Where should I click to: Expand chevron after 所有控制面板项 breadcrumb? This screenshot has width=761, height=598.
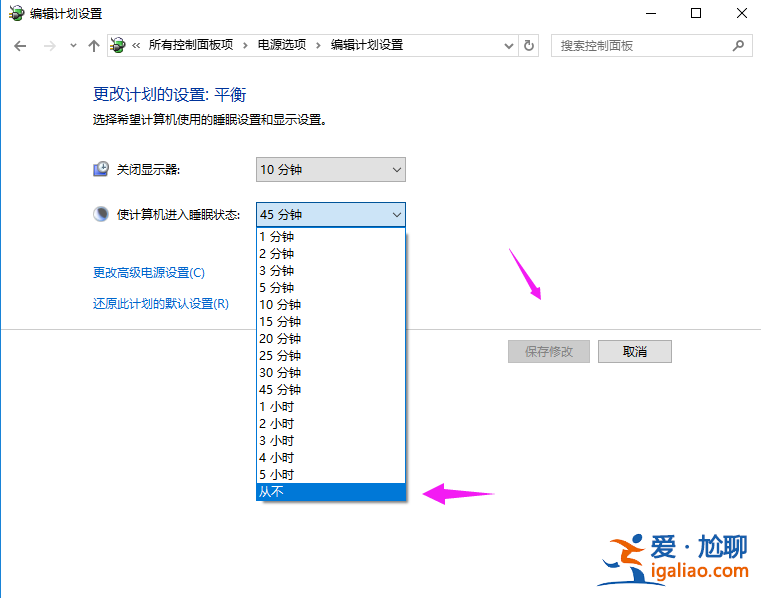(246, 46)
